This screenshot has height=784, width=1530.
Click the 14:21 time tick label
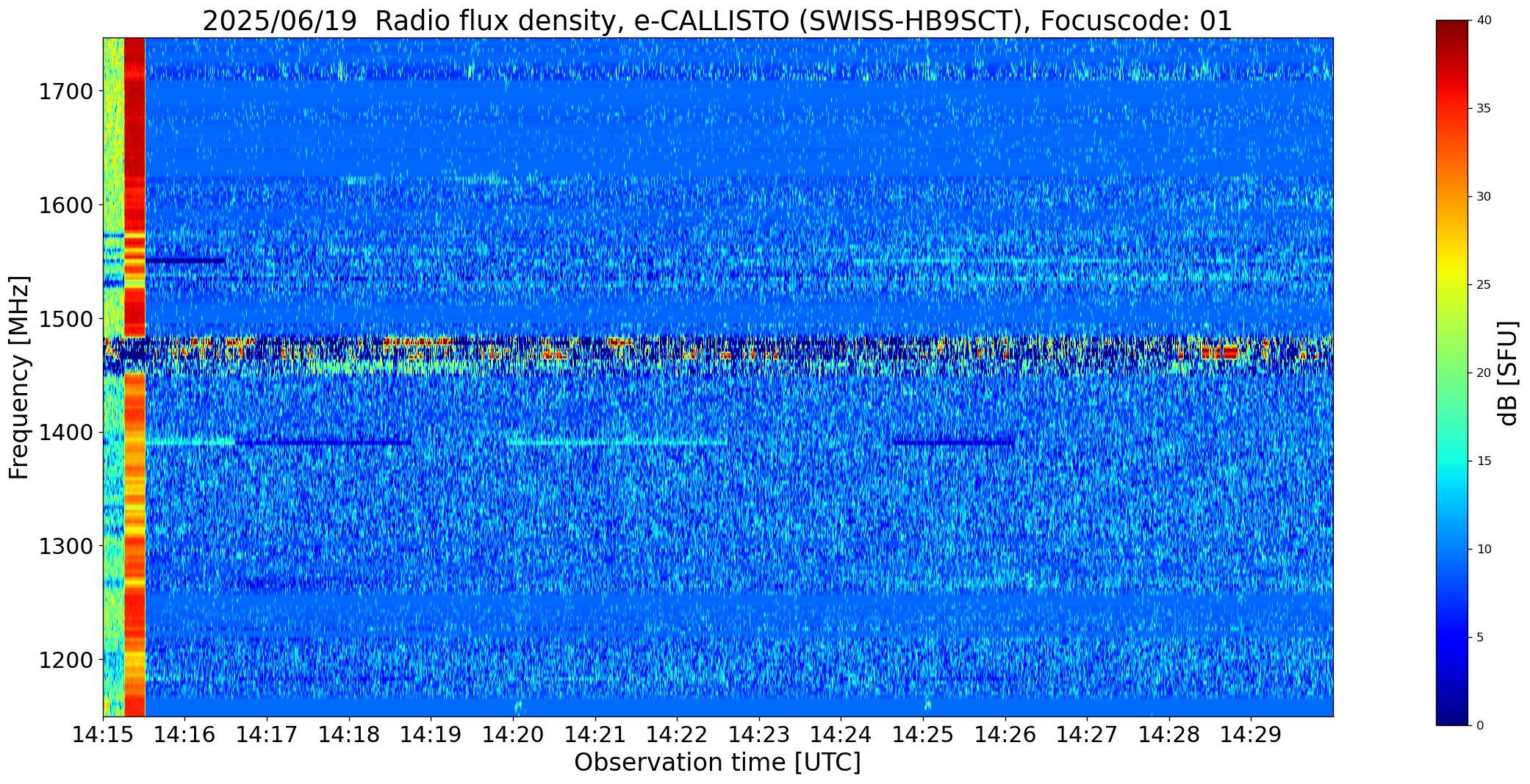click(x=595, y=734)
